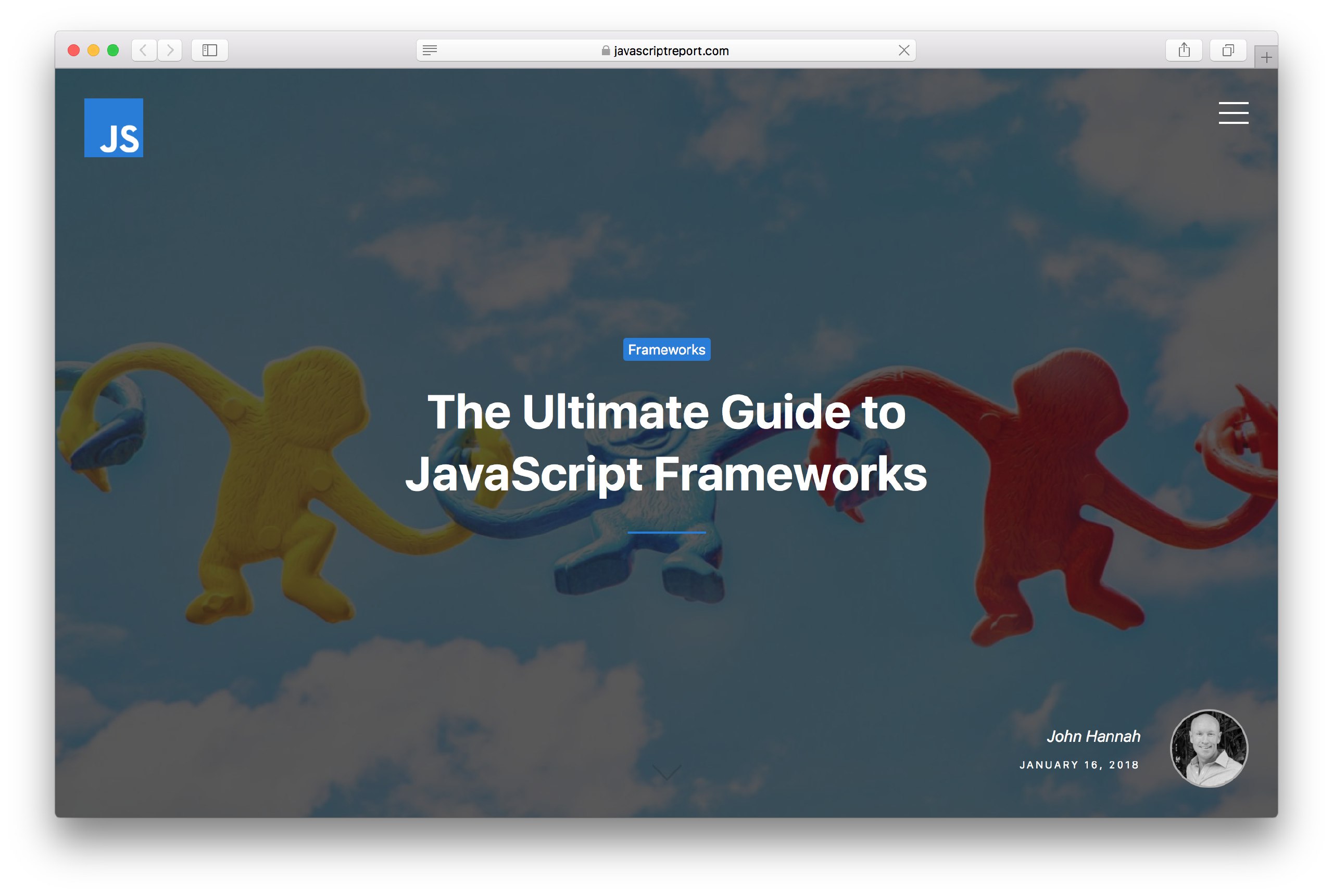This screenshot has width=1333, height=896.
Task: Click the down chevron to scroll content
Action: 666,772
